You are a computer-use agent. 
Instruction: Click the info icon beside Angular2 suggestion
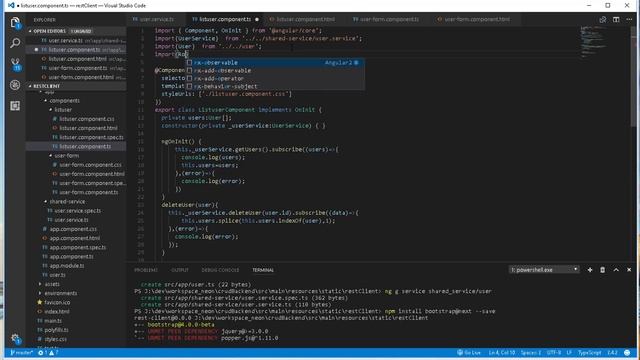click(356, 62)
